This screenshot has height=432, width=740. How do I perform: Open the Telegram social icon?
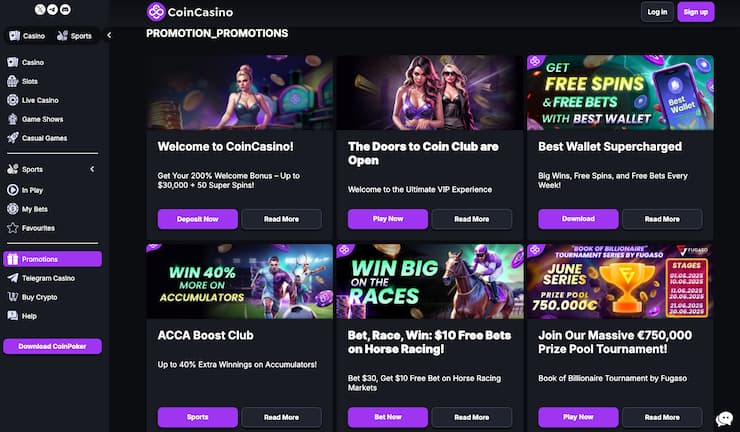pos(52,9)
